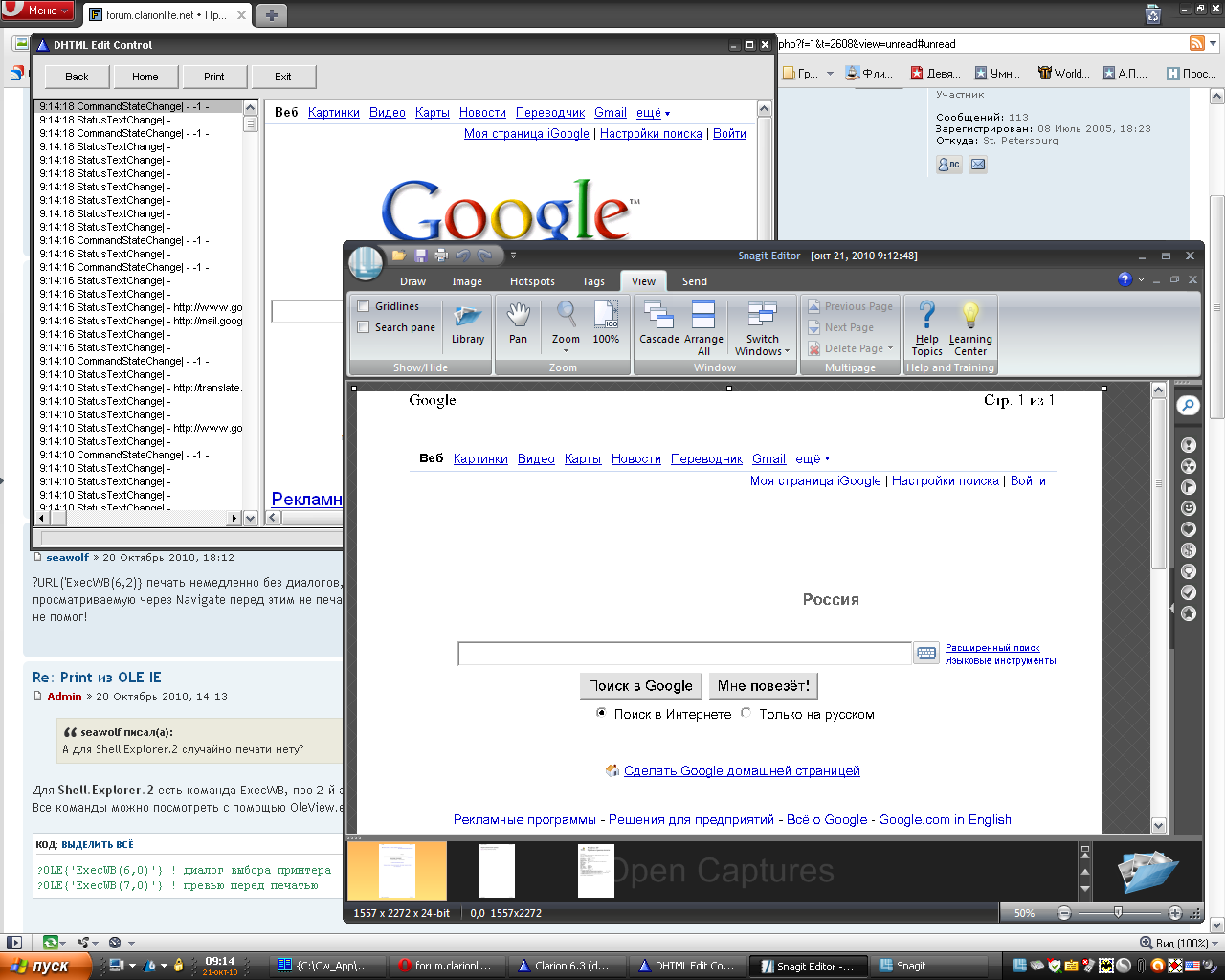Switch to the Hotspots ribbon tab

(x=532, y=281)
